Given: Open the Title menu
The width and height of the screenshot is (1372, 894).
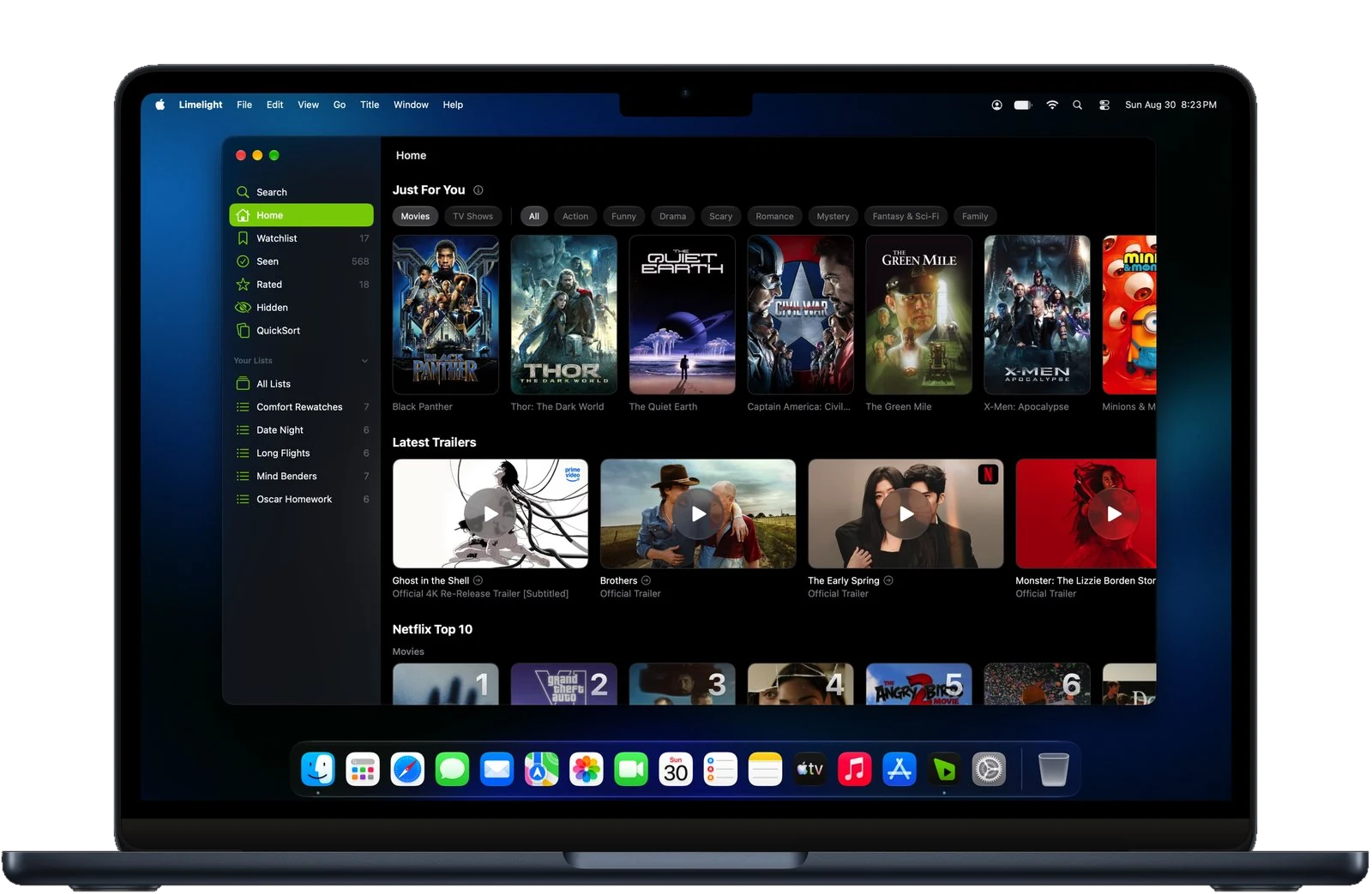Looking at the screenshot, I should [370, 105].
